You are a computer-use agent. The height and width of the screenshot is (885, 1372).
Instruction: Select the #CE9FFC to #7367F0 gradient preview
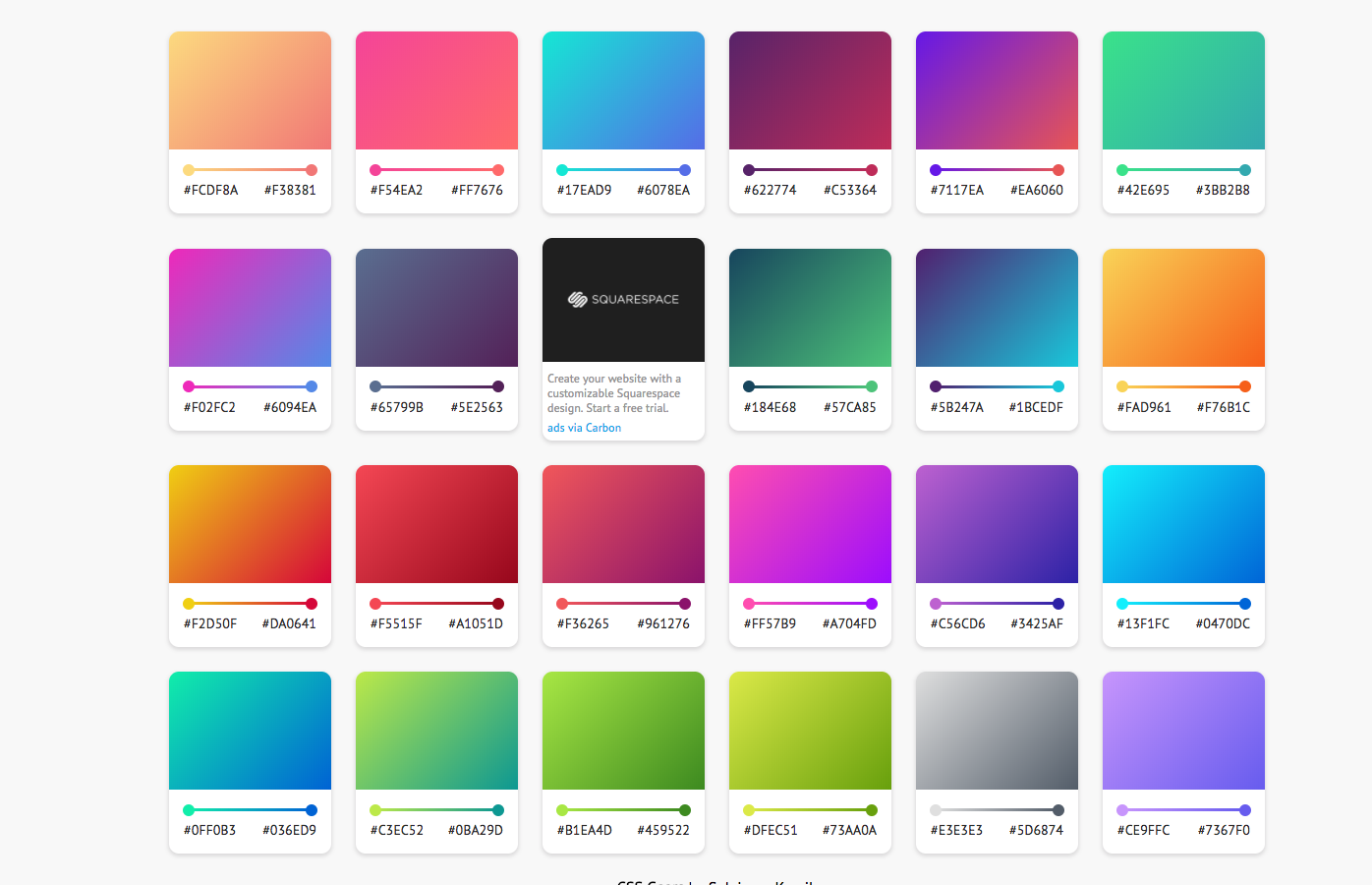pyautogui.click(x=1183, y=731)
